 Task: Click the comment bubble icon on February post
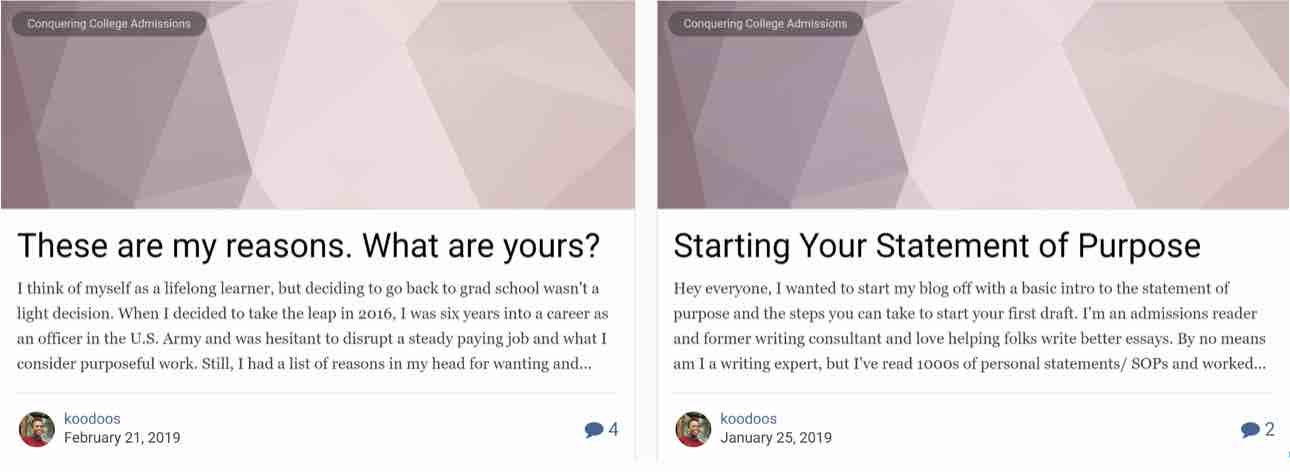(594, 430)
